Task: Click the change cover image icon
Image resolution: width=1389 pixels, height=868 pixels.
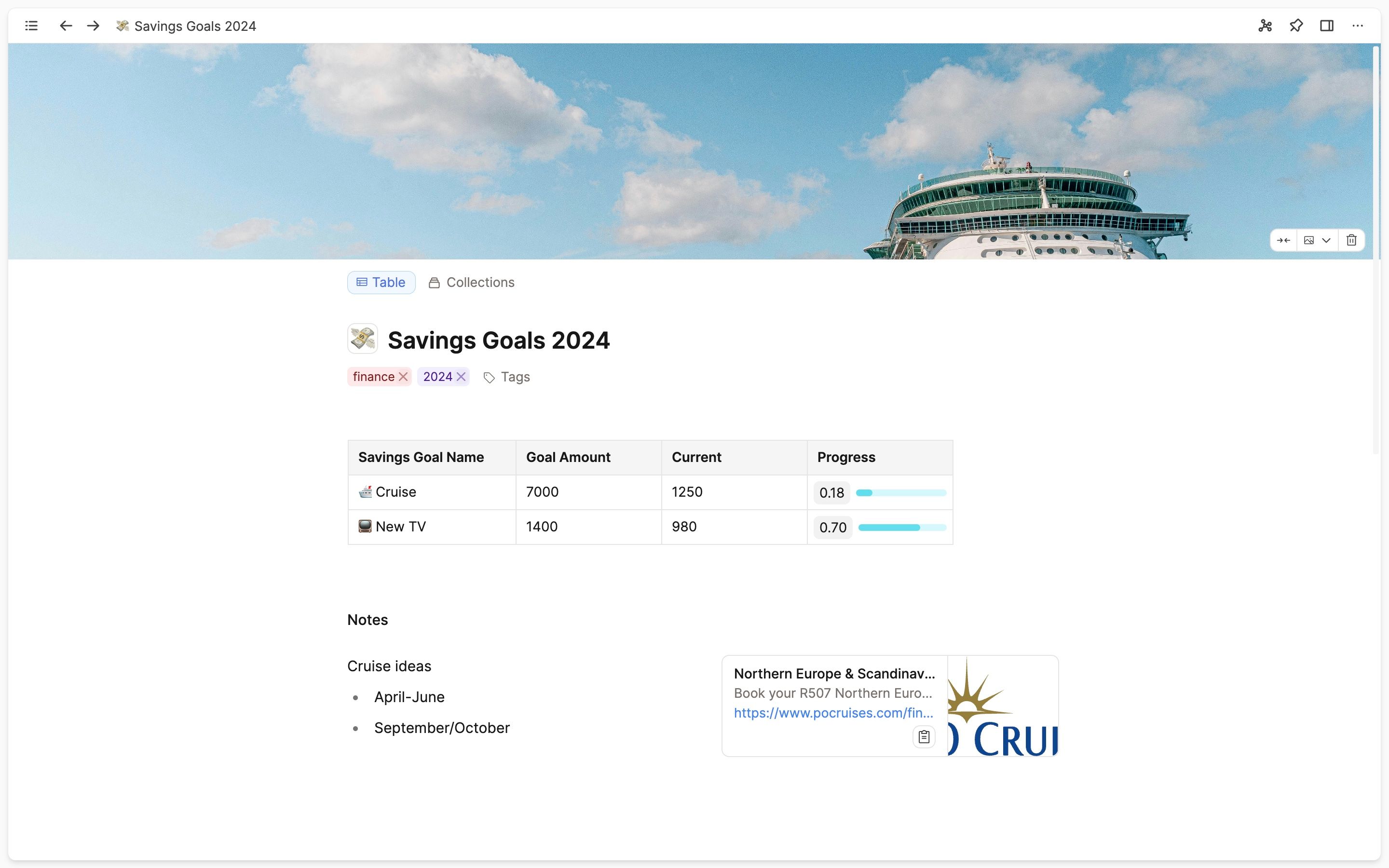Action: click(x=1308, y=241)
